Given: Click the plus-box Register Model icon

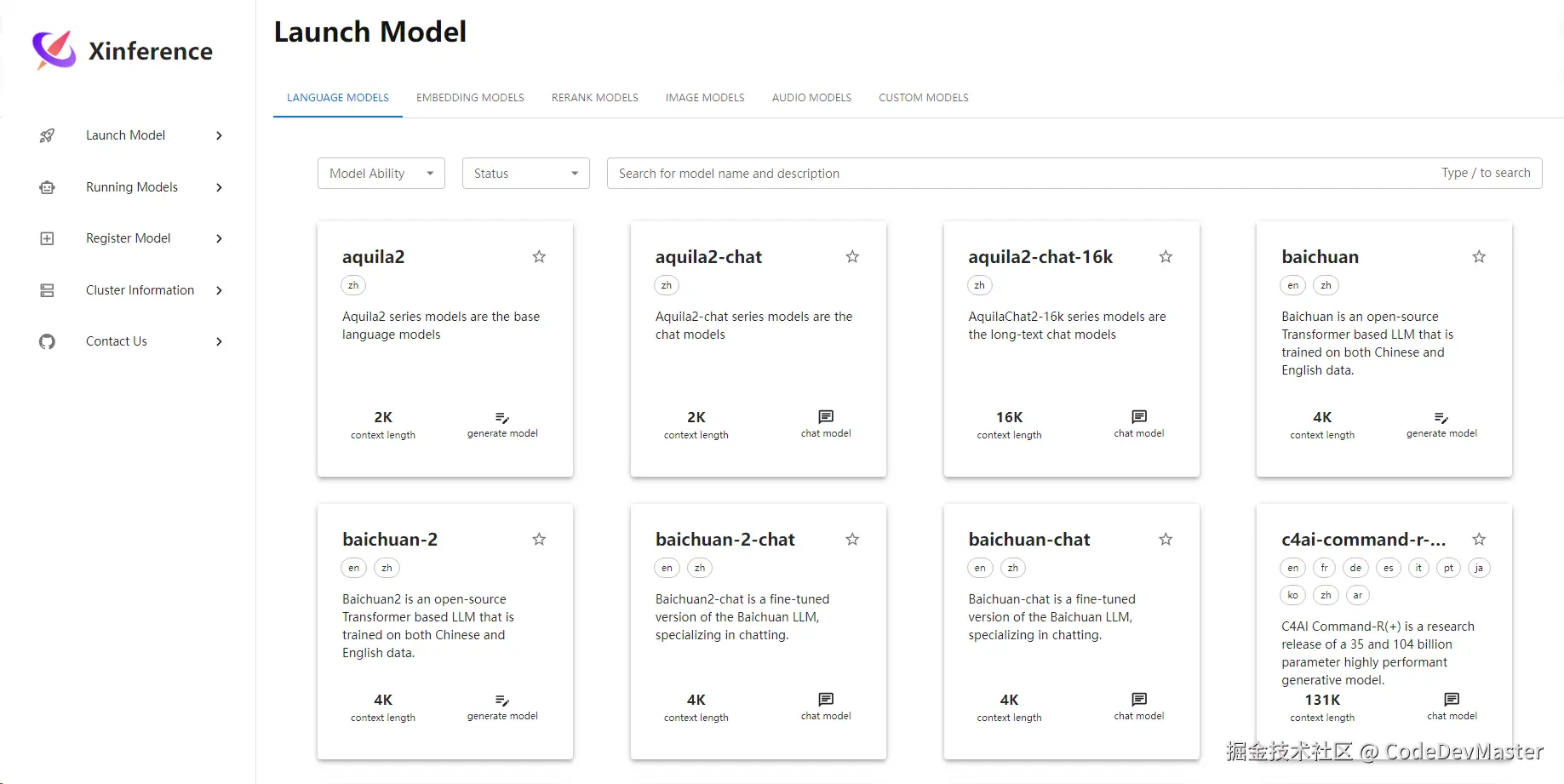Looking at the screenshot, I should (x=48, y=238).
